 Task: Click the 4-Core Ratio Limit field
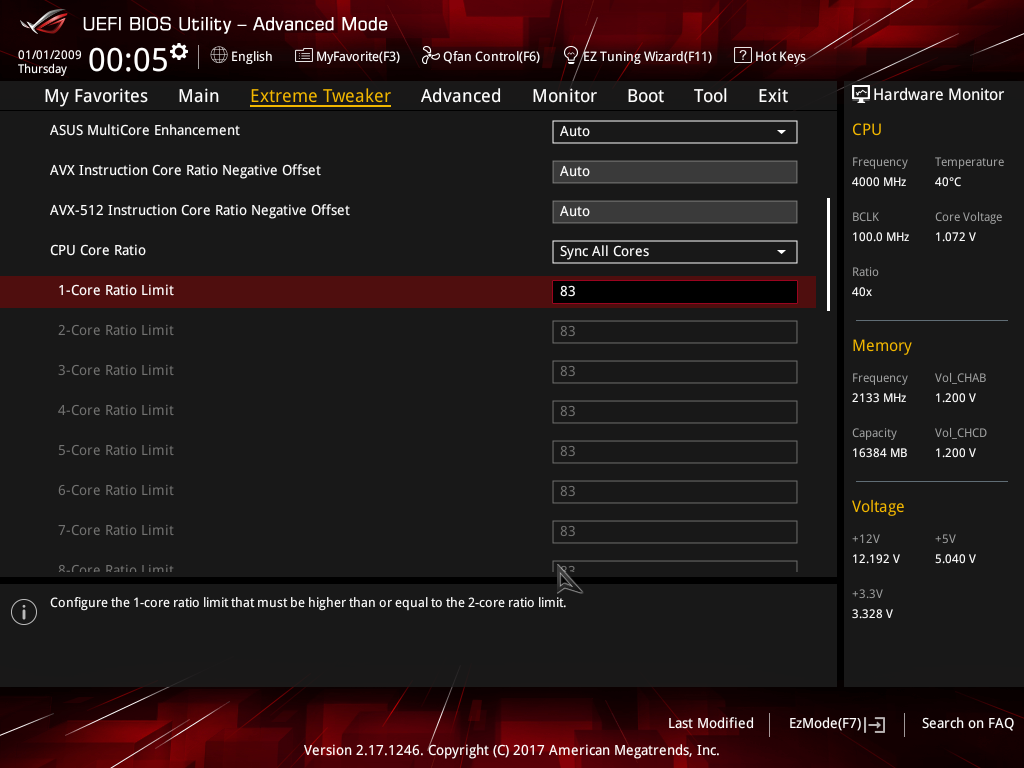pyautogui.click(x=675, y=412)
